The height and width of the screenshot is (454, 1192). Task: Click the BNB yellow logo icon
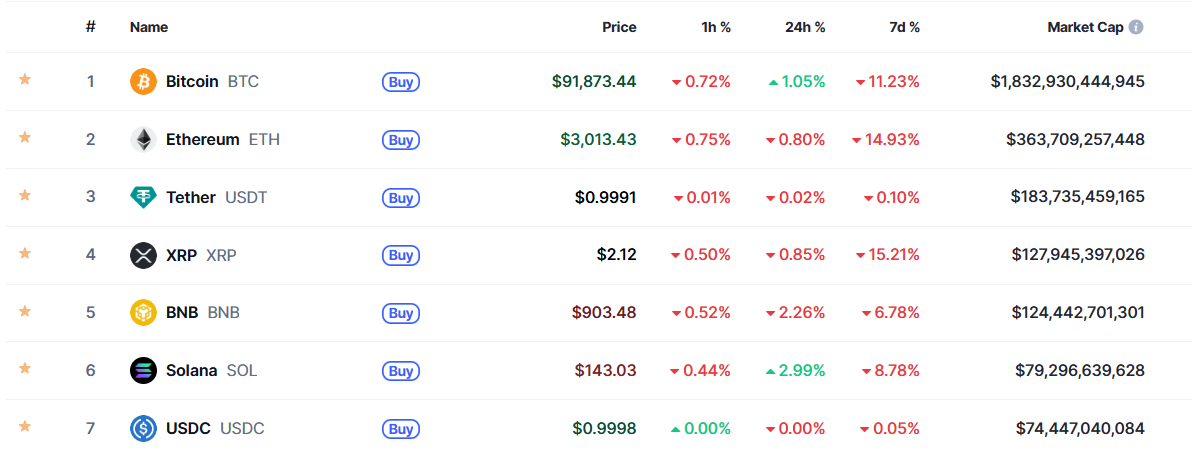pyautogui.click(x=143, y=313)
